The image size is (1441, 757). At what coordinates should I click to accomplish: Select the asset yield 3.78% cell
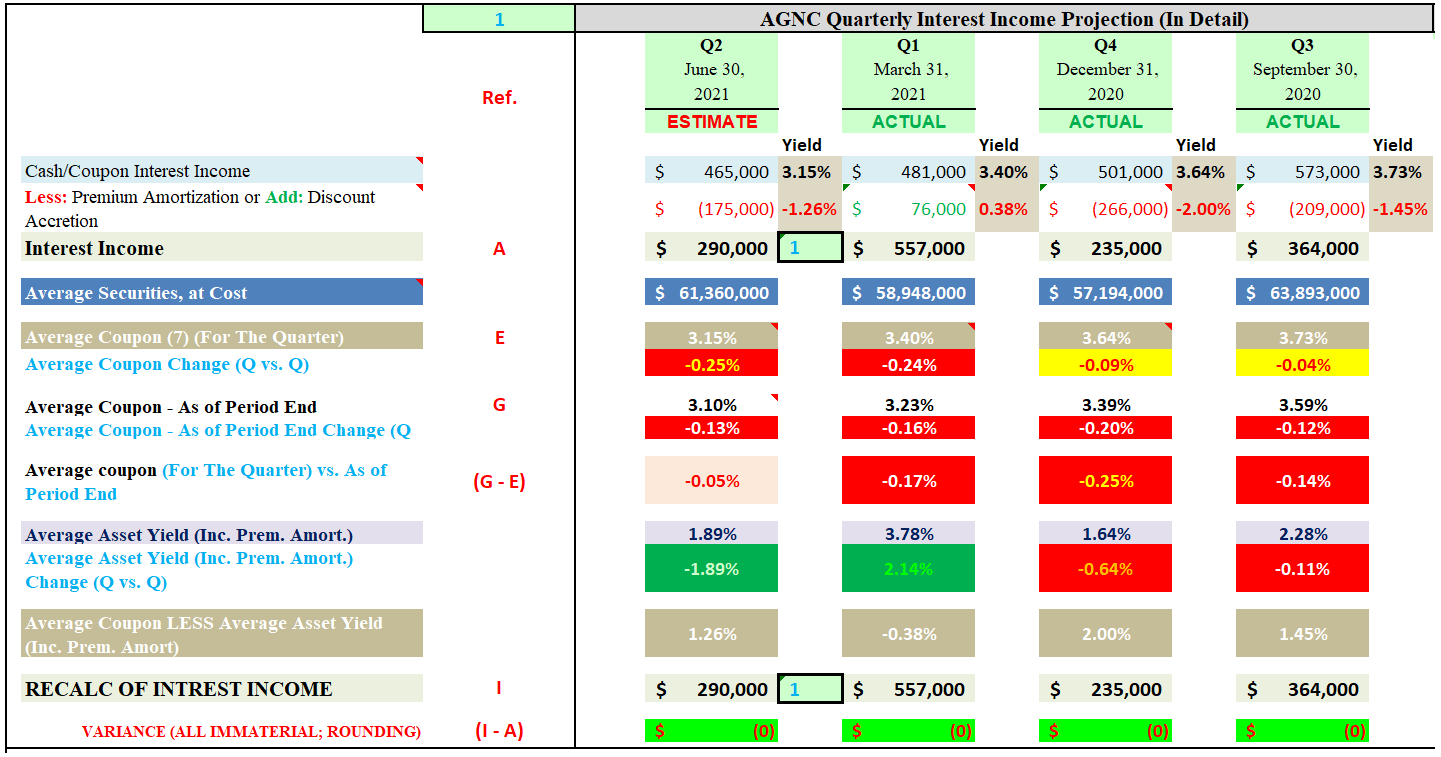908,534
